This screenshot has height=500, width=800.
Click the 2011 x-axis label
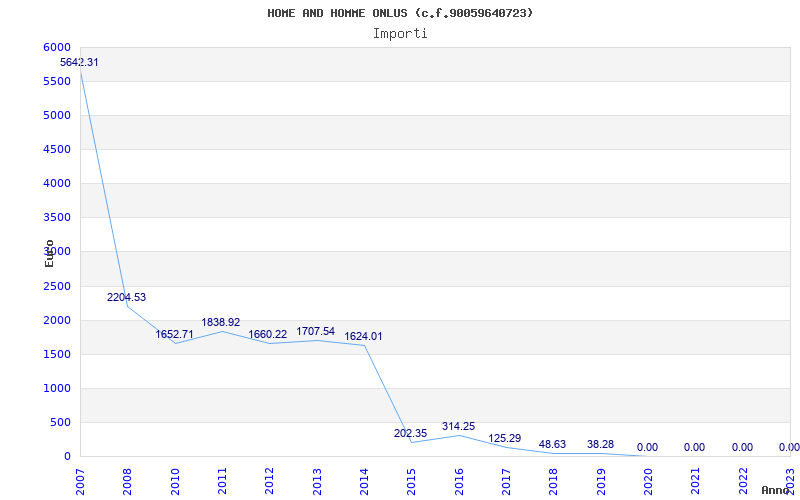[x=222, y=481]
